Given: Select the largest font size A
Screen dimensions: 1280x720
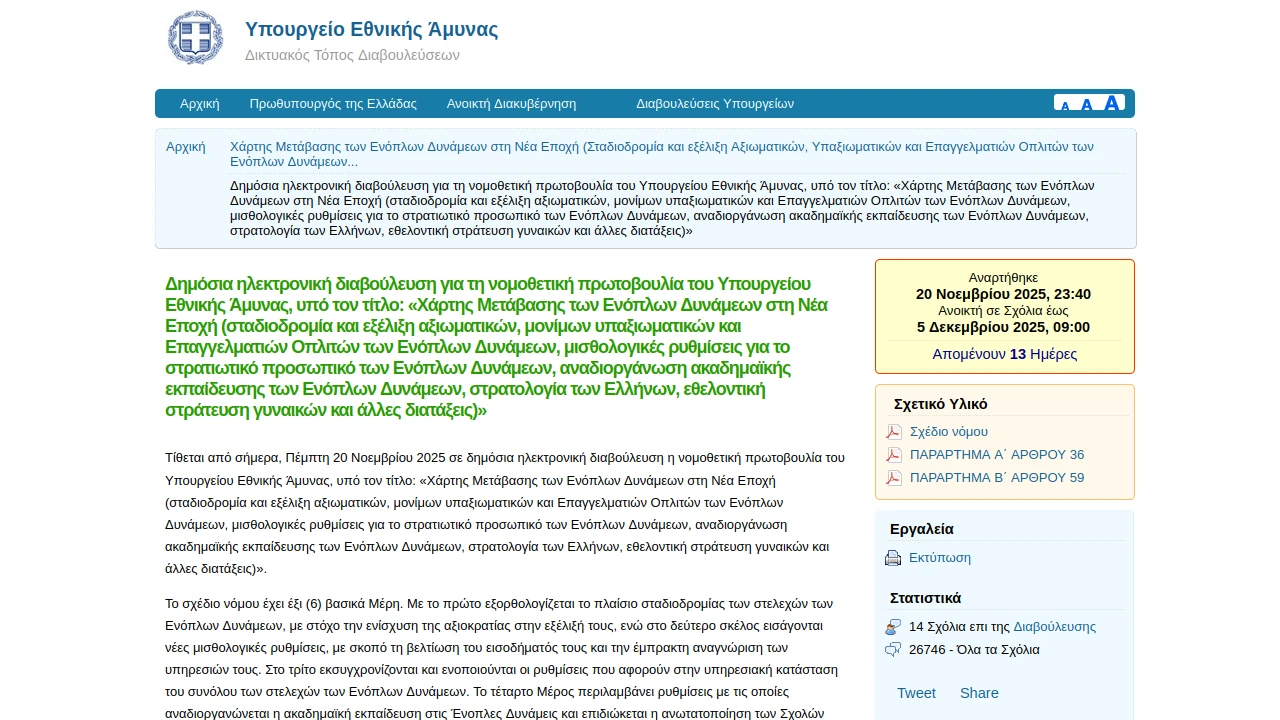Looking at the screenshot, I should (1111, 103).
